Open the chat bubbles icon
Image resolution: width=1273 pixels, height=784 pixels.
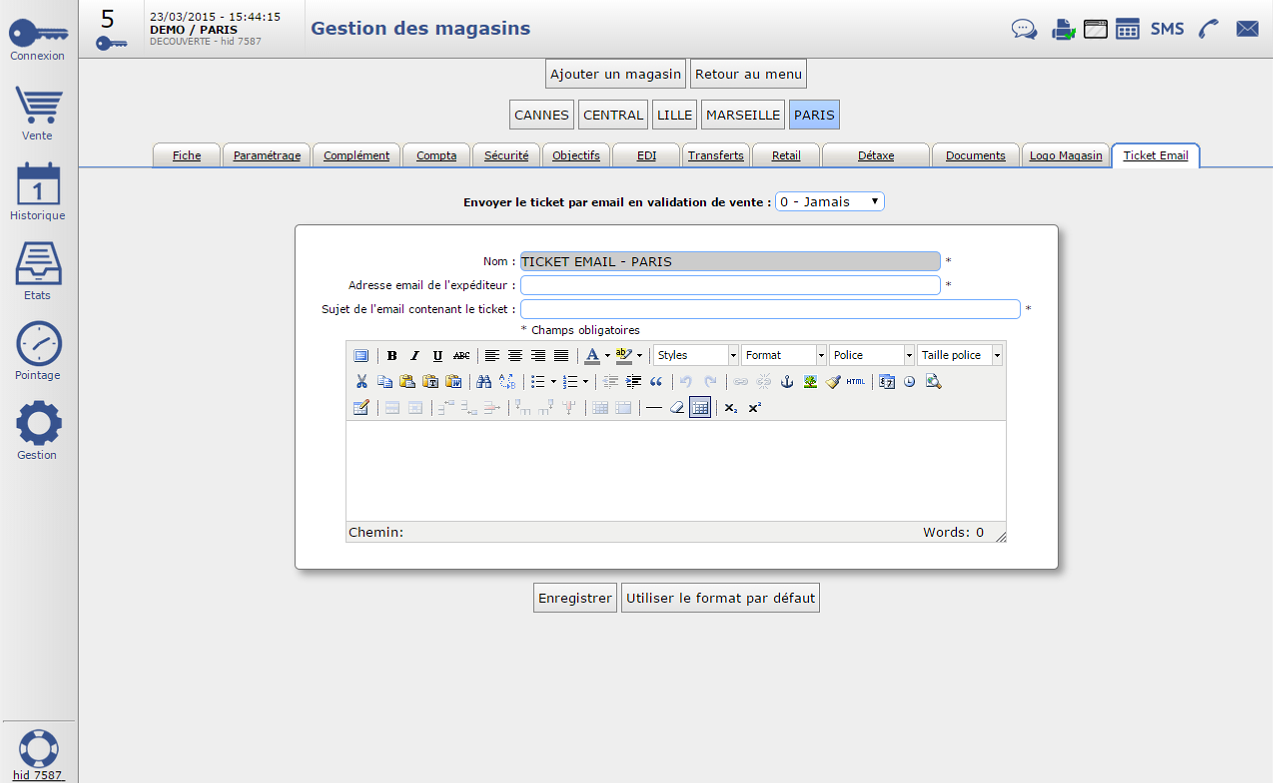point(1024,29)
